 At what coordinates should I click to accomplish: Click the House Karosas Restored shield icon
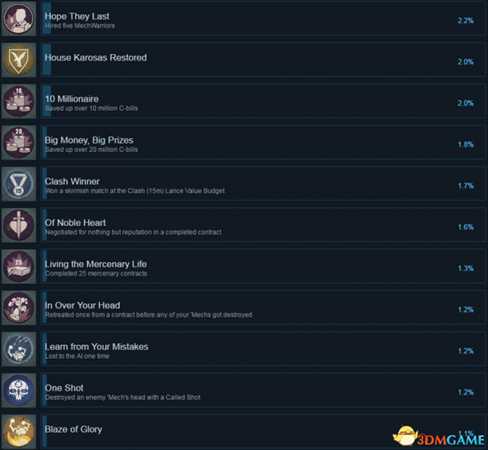pyautogui.click(x=18, y=60)
